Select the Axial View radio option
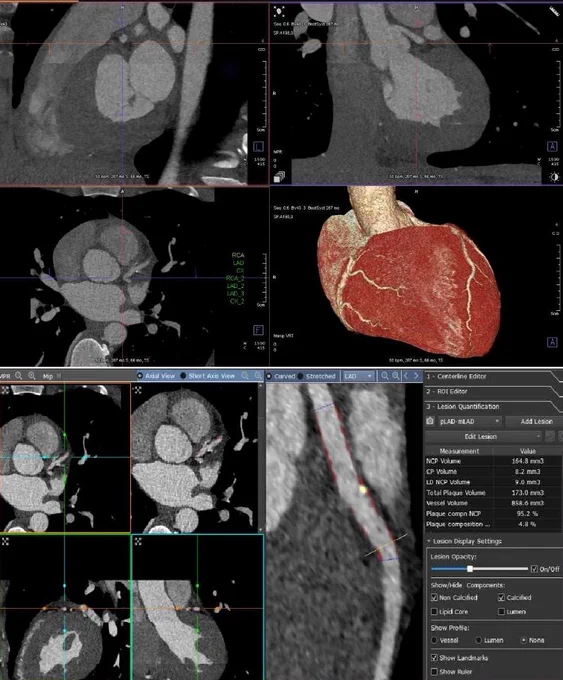Image resolution: width=563 pixels, height=680 pixels. [140, 376]
